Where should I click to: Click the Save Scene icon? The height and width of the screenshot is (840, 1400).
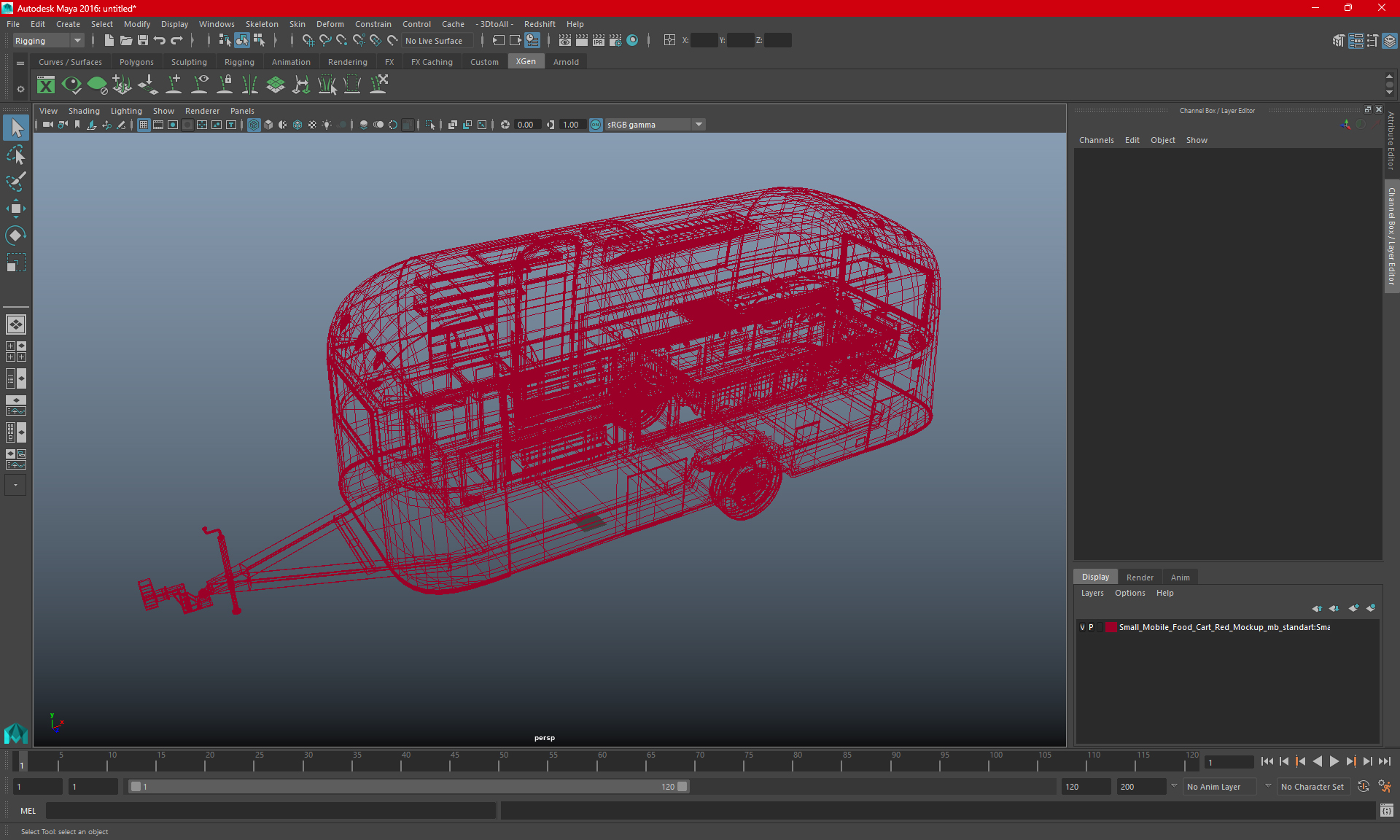coord(143,41)
